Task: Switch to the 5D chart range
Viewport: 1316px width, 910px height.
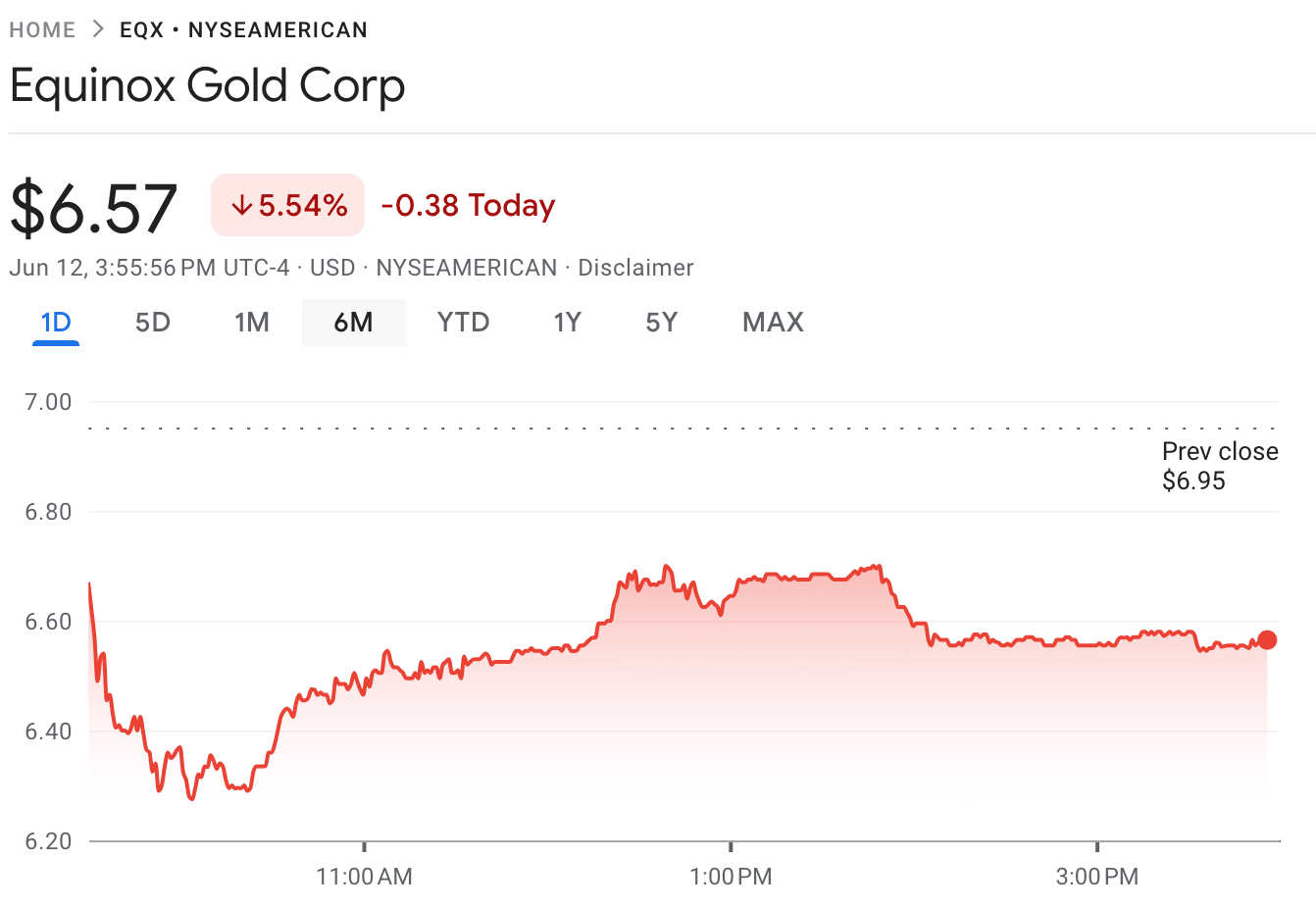Action: pyautogui.click(x=153, y=323)
